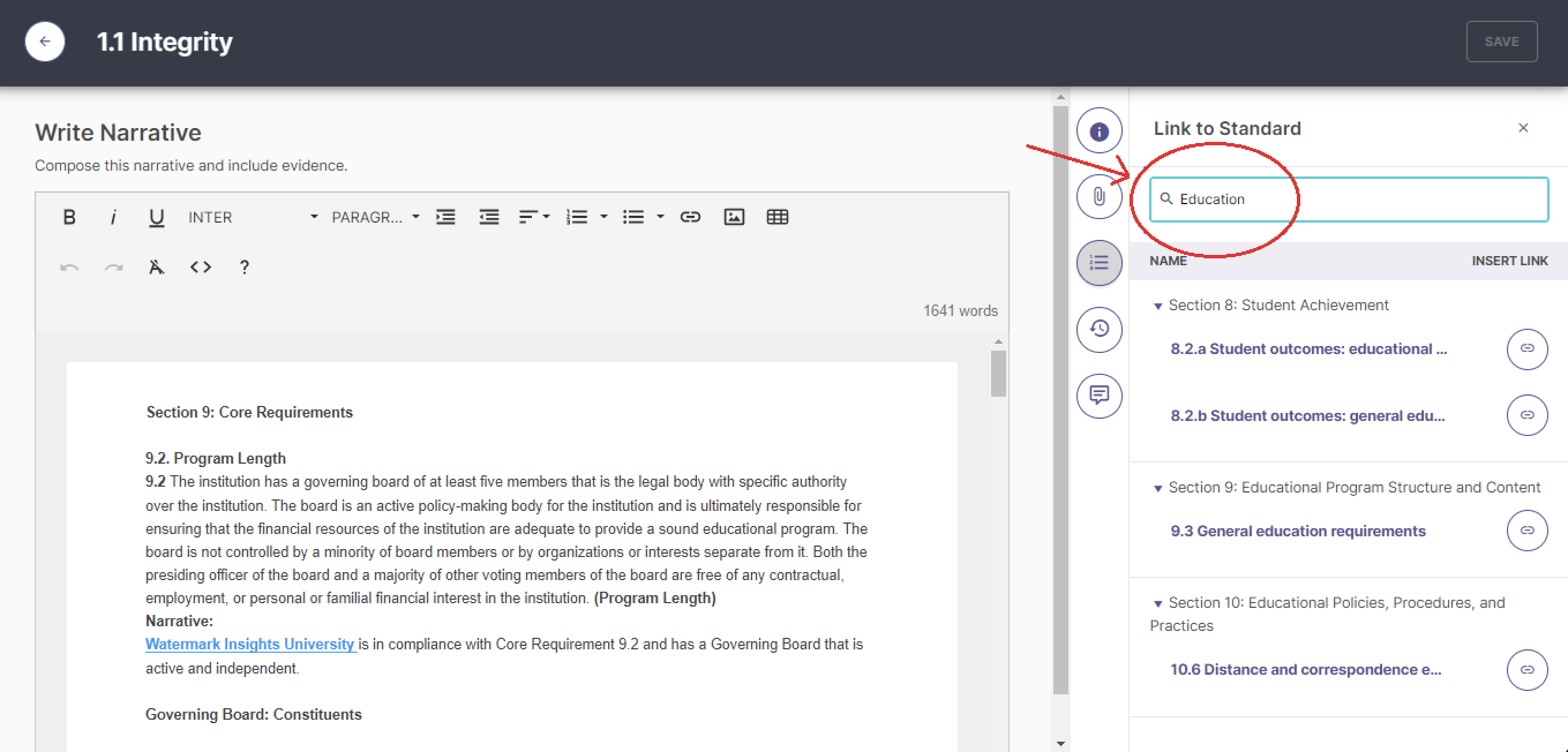Image resolution: width=1568 pixels, height=752 pixels.
Task: Insert link for 8.2.b Student outcomes
Action: click(x=1526, y=415)
